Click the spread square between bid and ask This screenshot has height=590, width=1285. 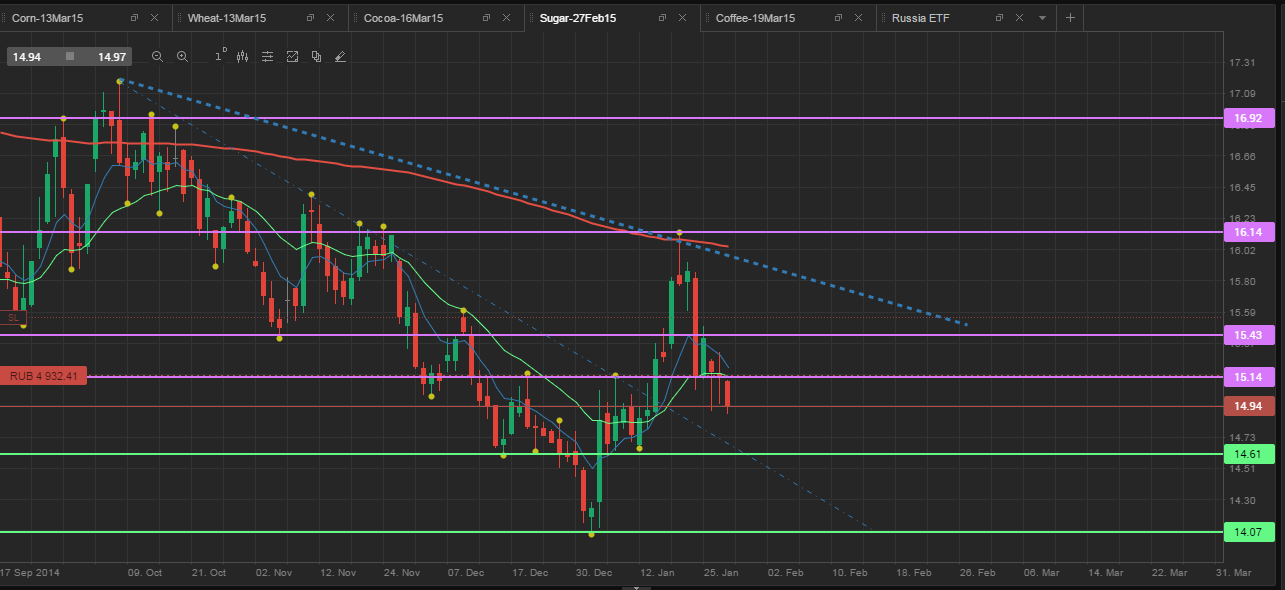70,57
